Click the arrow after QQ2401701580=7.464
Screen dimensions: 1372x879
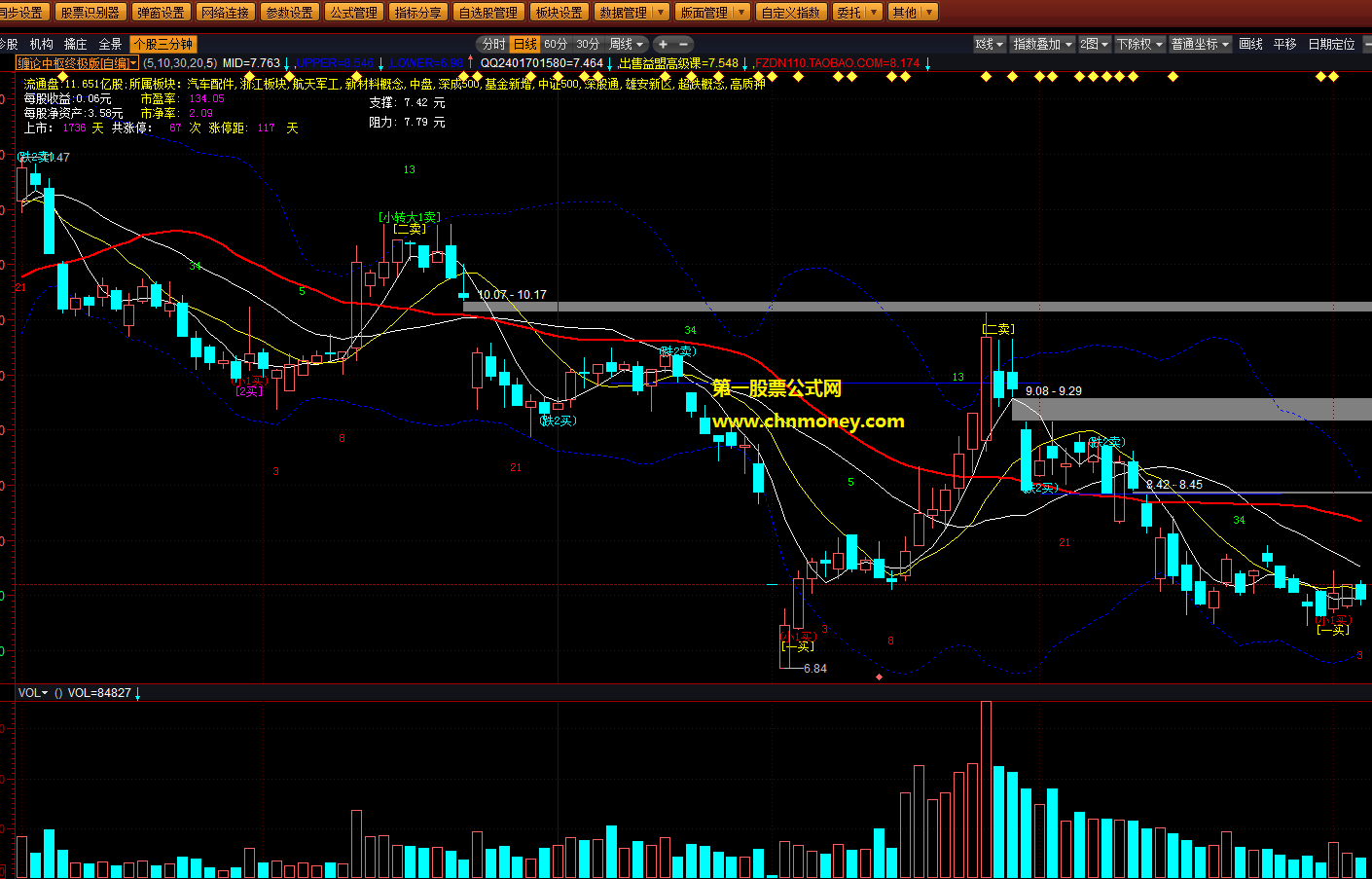pos(610,63)
